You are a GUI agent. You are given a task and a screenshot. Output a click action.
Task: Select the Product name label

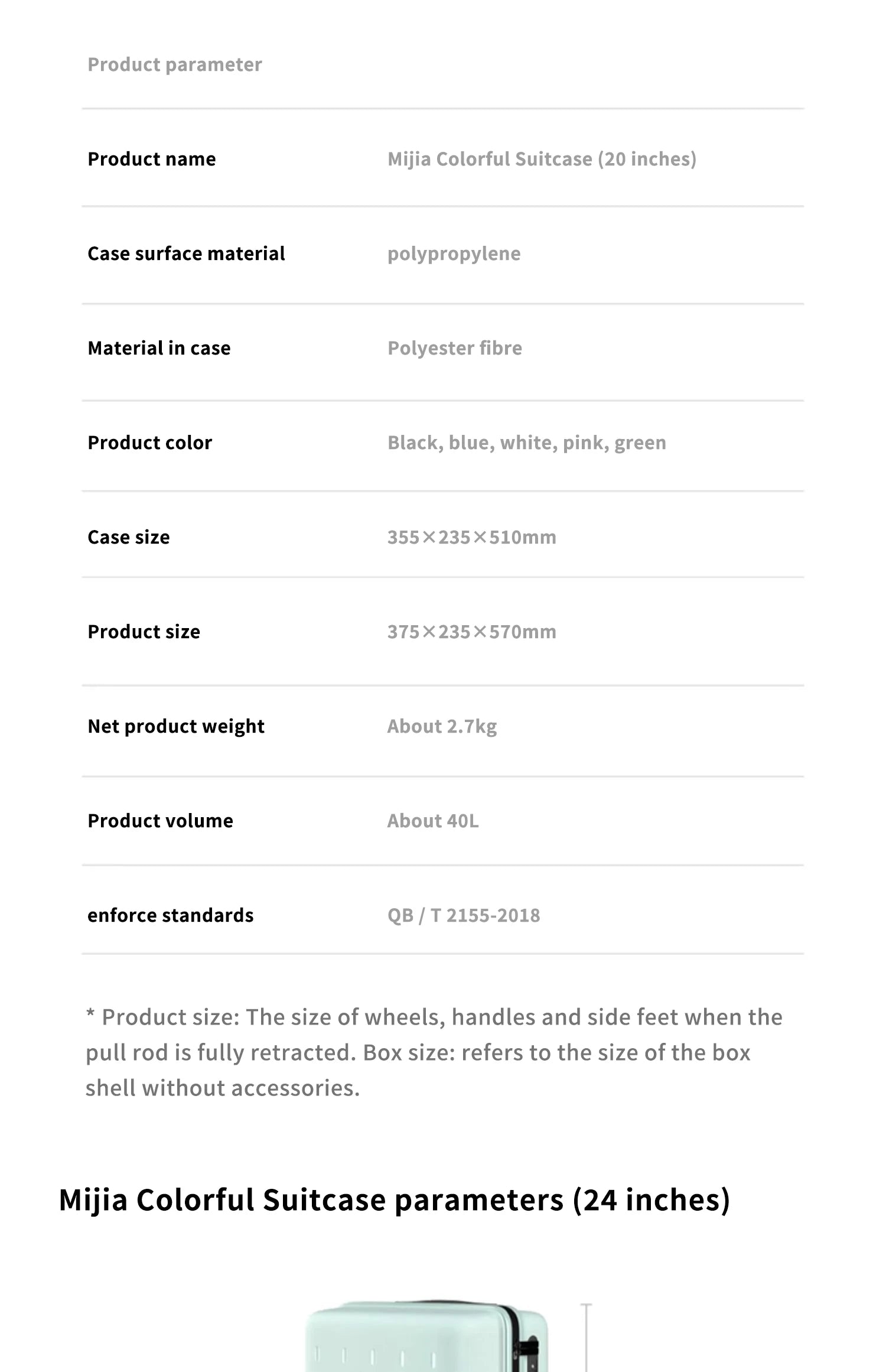(152, 159)
